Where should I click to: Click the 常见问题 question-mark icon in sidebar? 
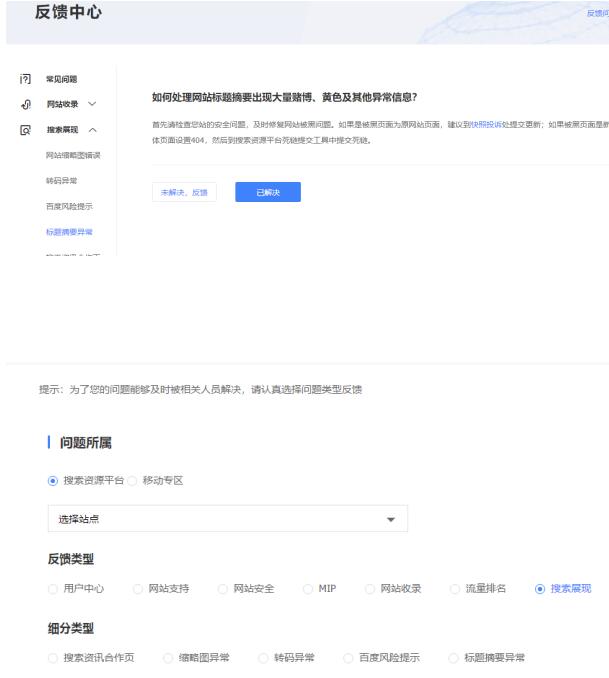click(25, 79)
